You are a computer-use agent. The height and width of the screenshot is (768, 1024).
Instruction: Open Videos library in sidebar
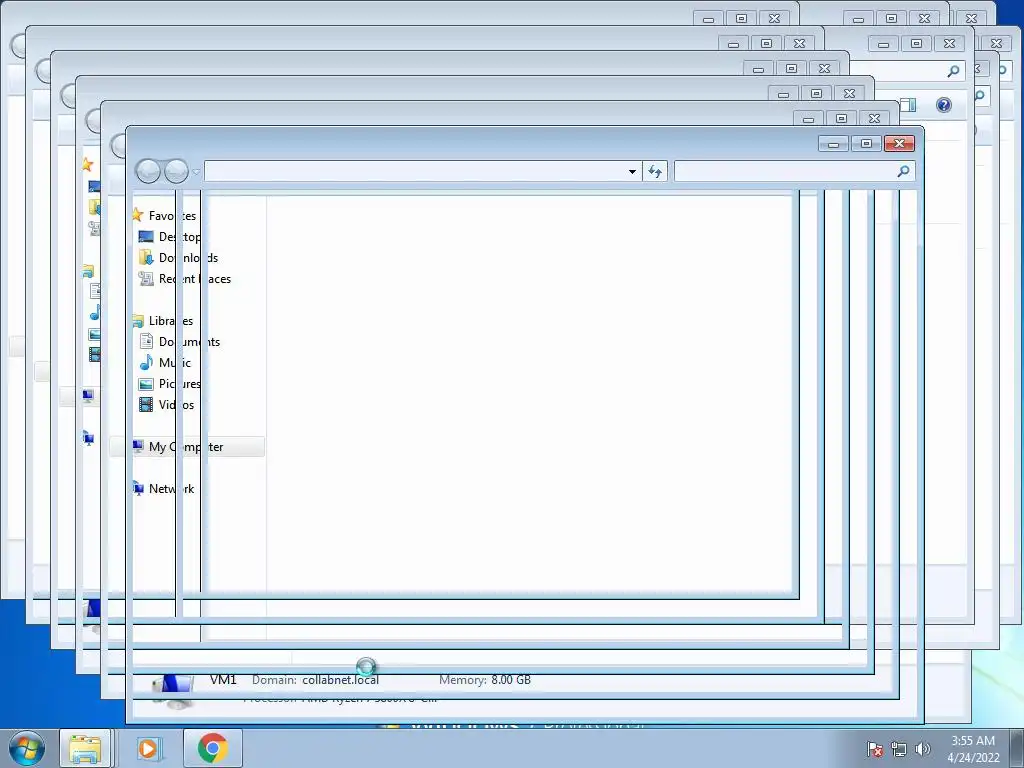coord(176,404)
